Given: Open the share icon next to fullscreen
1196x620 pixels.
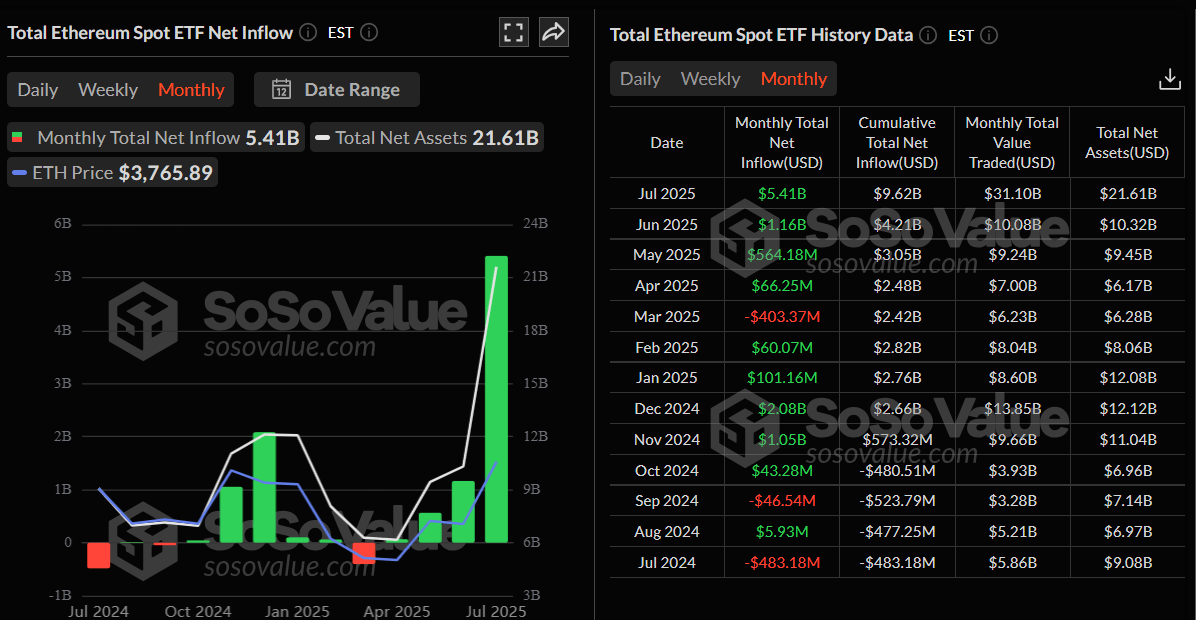Looking at the screenshot, I should pos(554,32).
